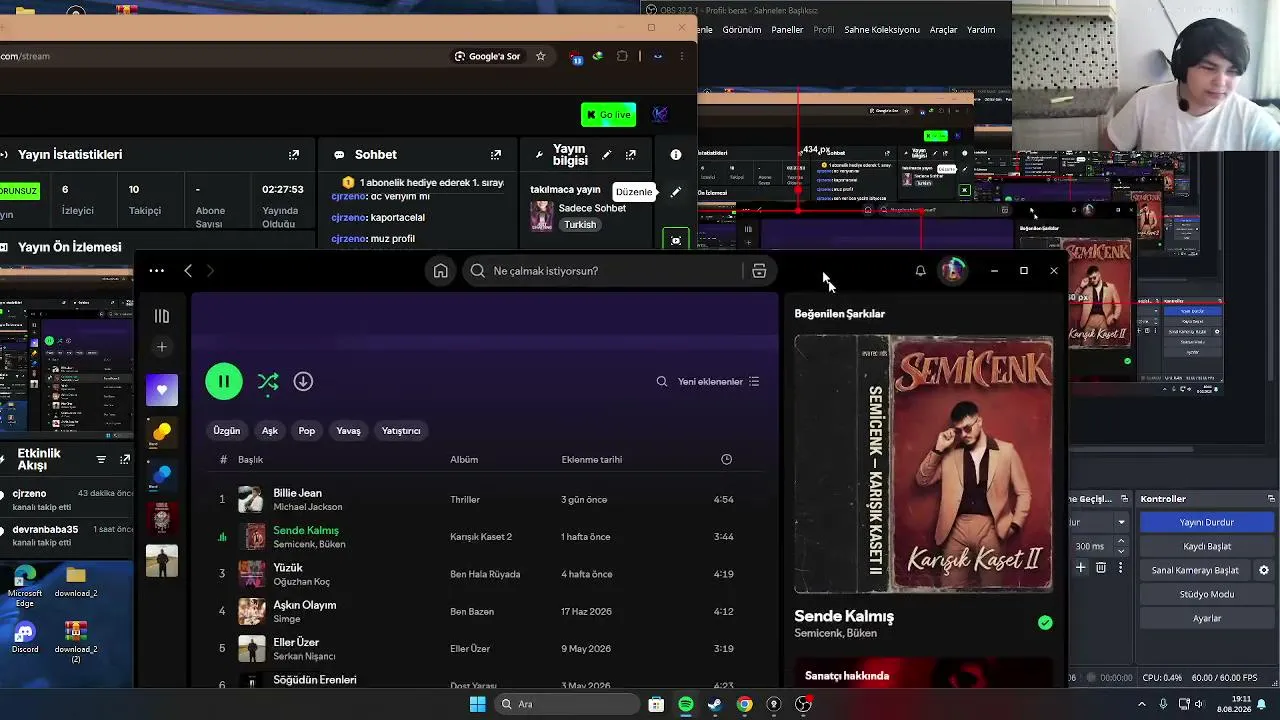Select the 'Yüzük' track row
1280x720 pixels.
click(485, 574)
